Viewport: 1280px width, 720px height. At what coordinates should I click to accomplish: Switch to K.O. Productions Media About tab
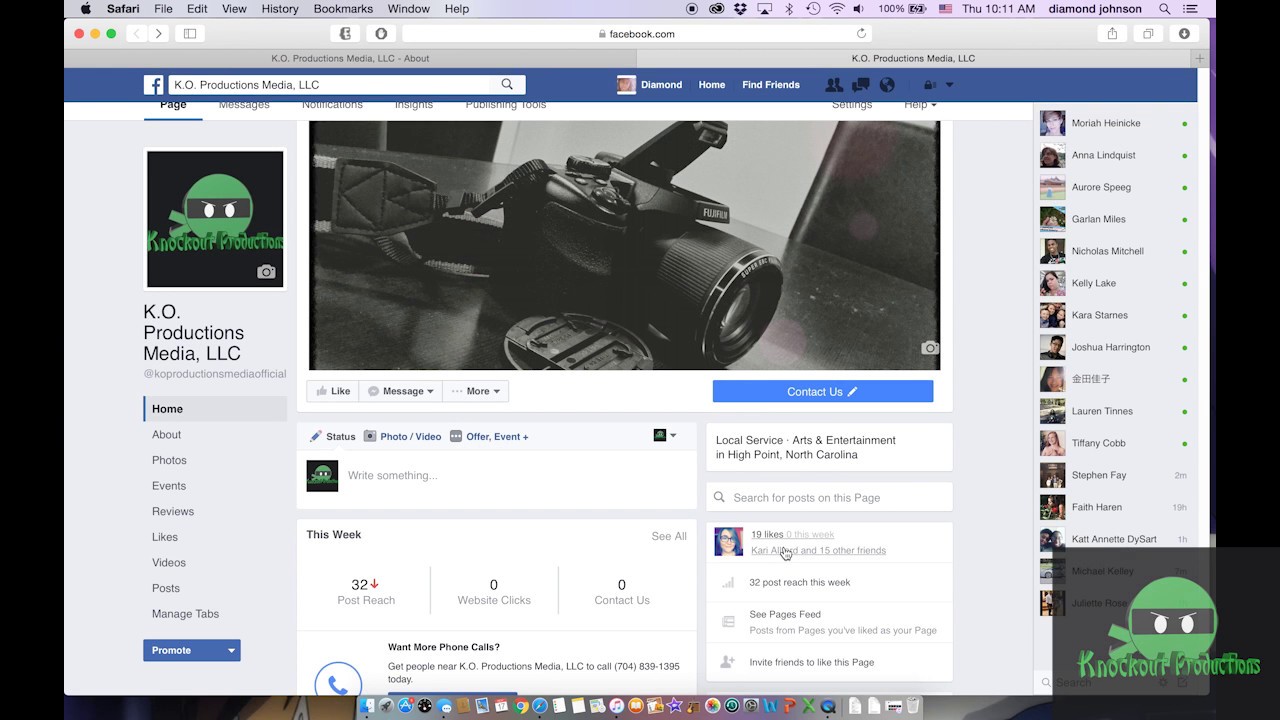coord(350,58)
